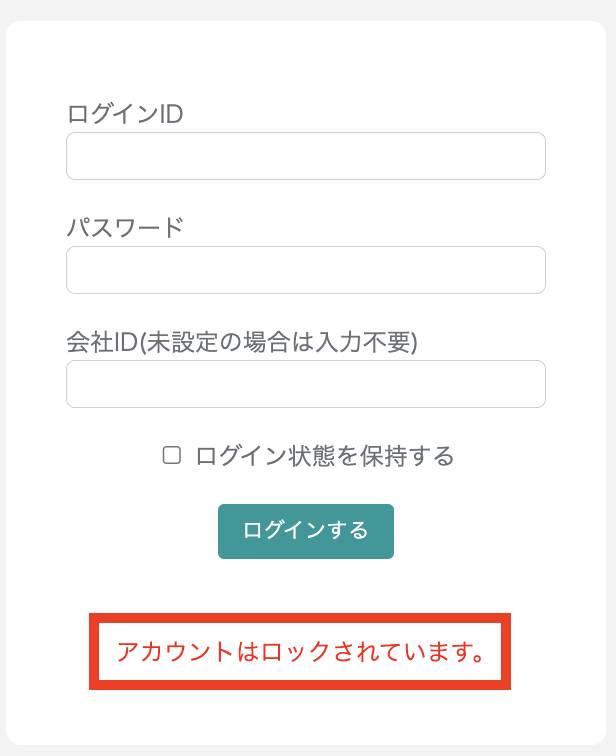Viewport: 616px width, 756px height.
Task: Click the アカウントはロックされています。 error message
Action: click(x=300, y=652)
